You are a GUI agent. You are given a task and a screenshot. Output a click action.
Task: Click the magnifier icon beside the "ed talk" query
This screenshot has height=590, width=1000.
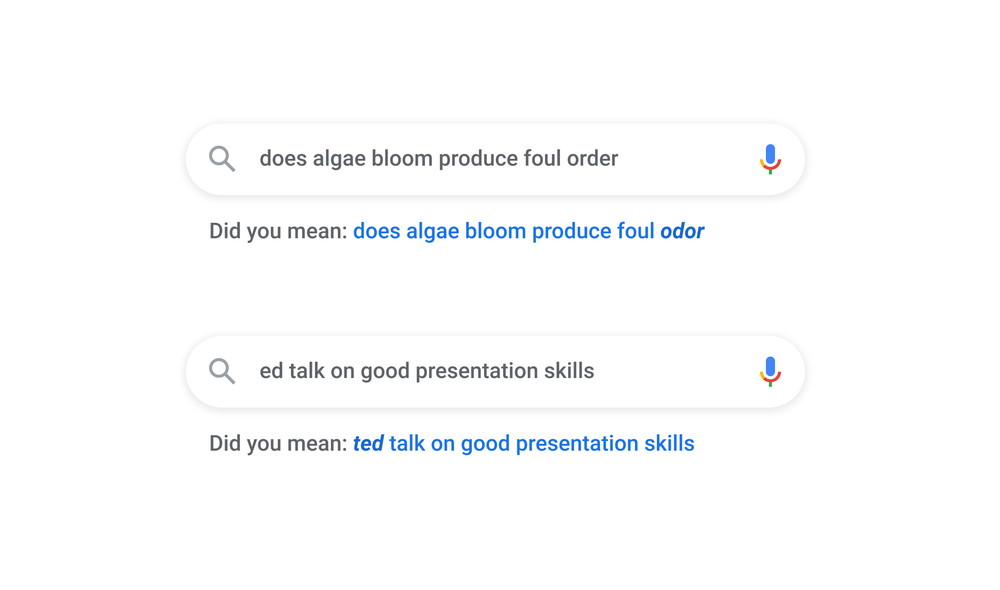222,370
